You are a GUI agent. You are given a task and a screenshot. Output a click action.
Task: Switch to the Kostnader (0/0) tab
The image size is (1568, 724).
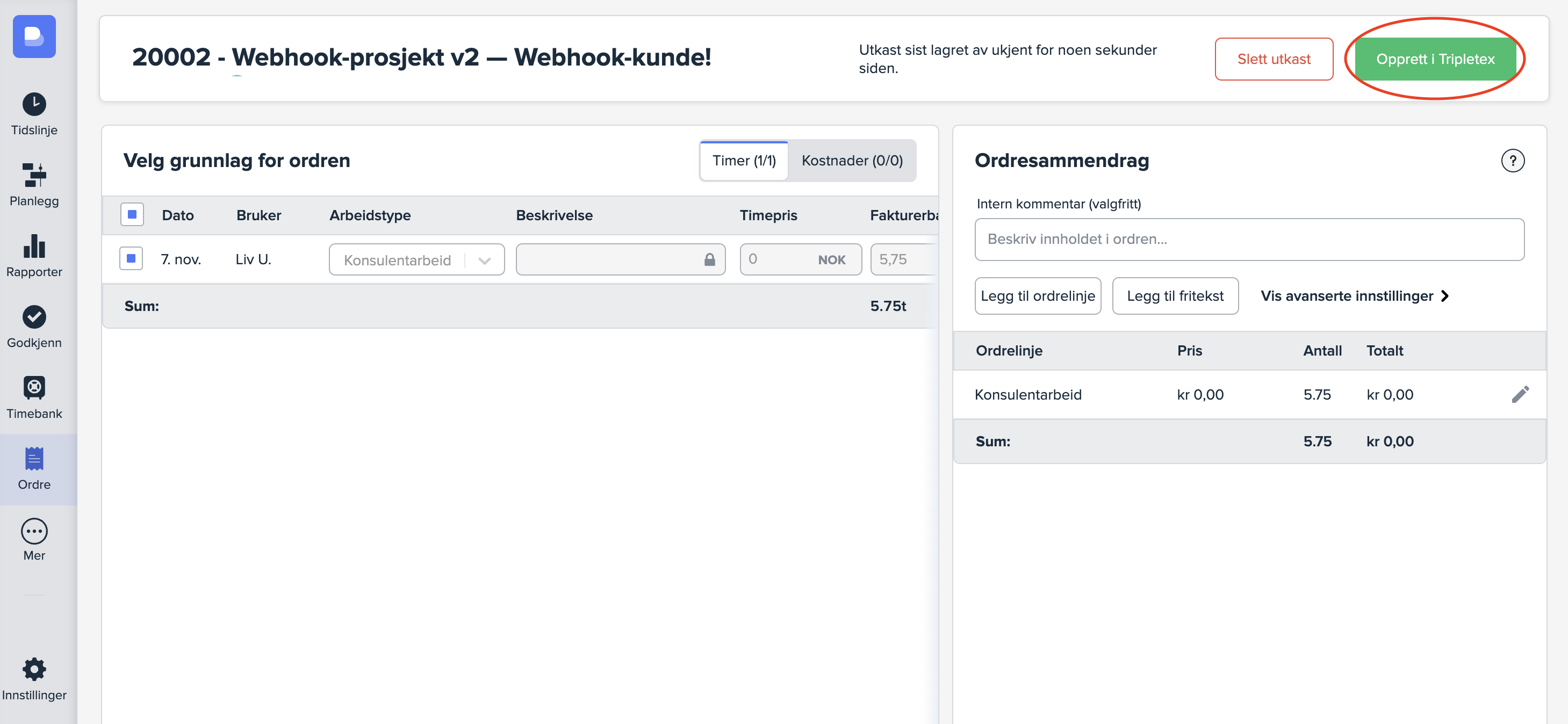(x=852, y=161)
